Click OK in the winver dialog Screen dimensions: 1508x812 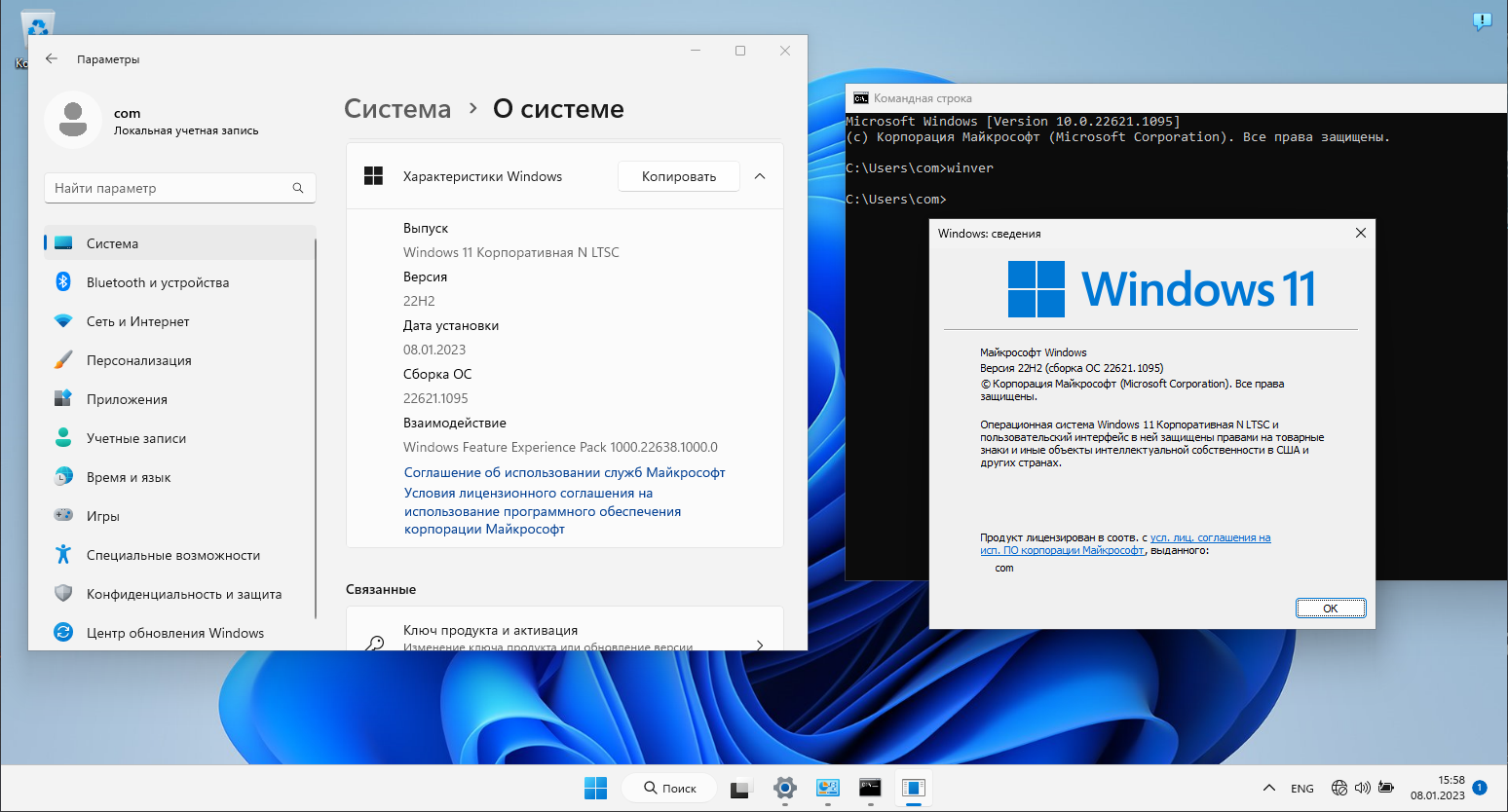coord(1331,609)
